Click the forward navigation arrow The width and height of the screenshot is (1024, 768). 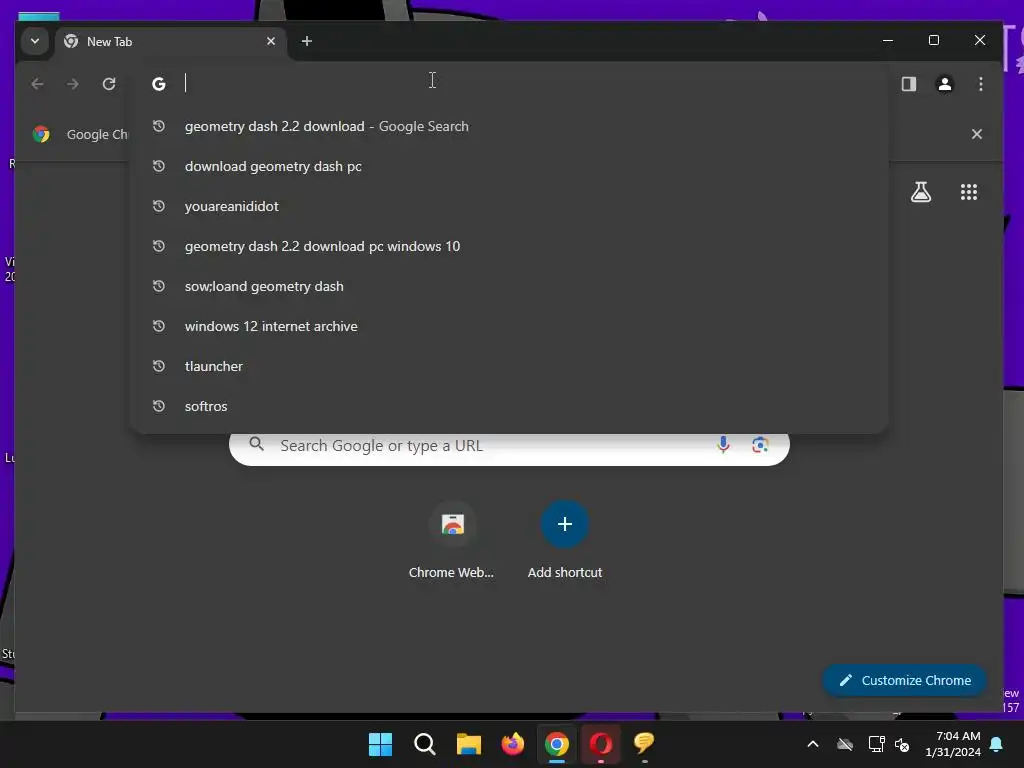coord(73,84)
